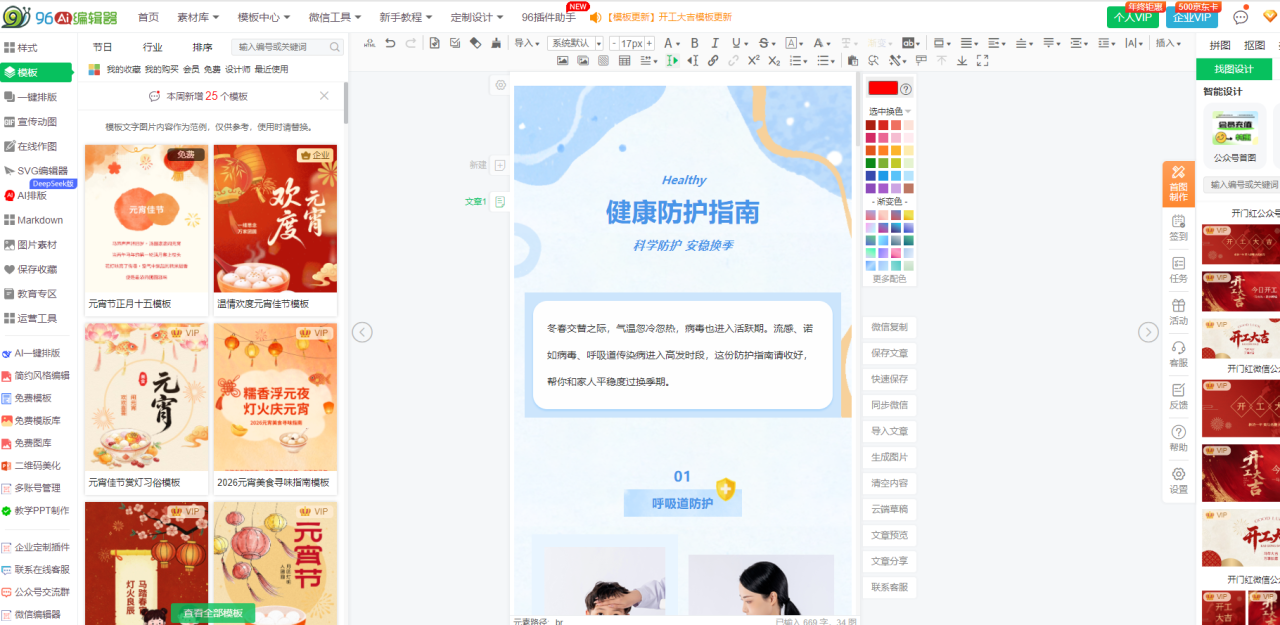1280x625 pixels.
Task: Insert a table using the toolbar icon
Action: click(x=625, y=61)
